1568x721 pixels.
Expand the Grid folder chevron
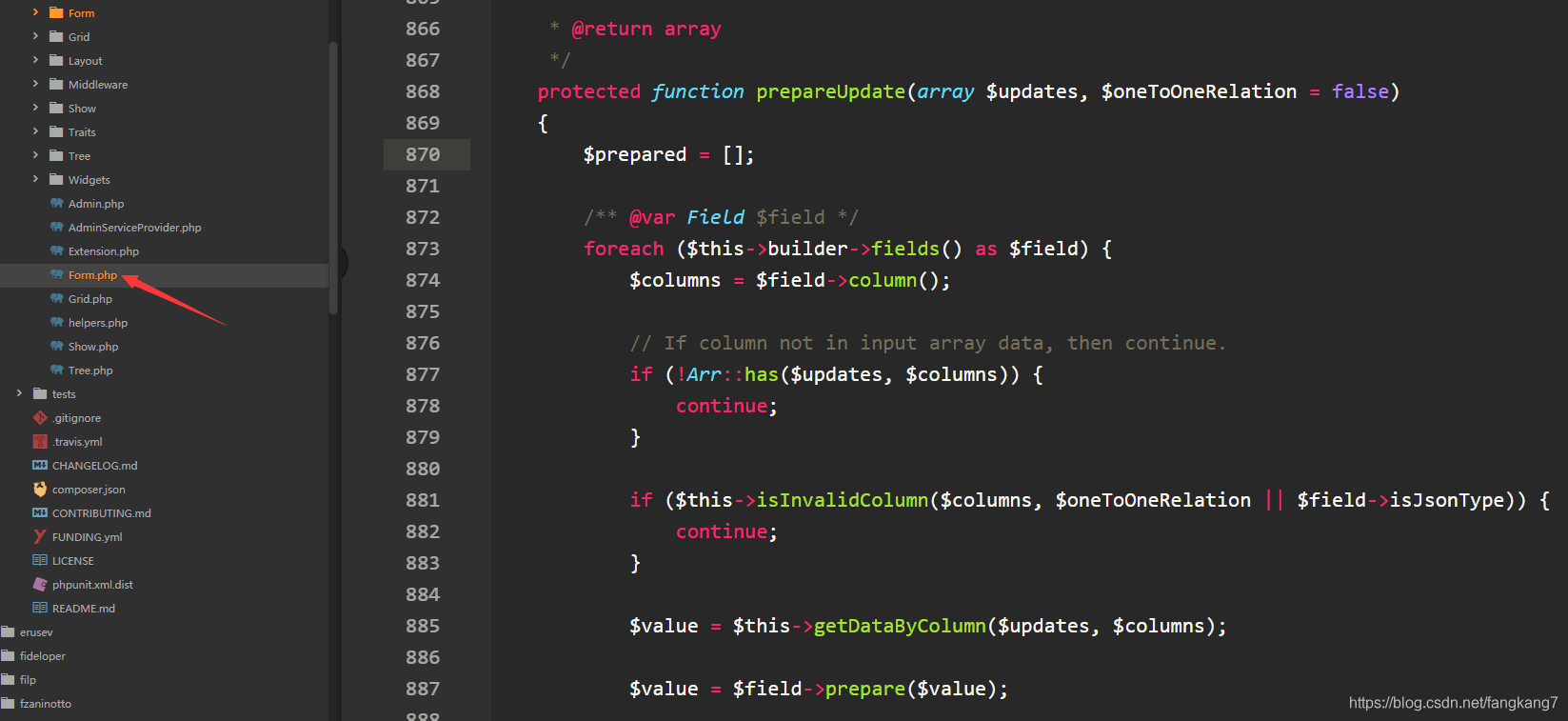36,36
